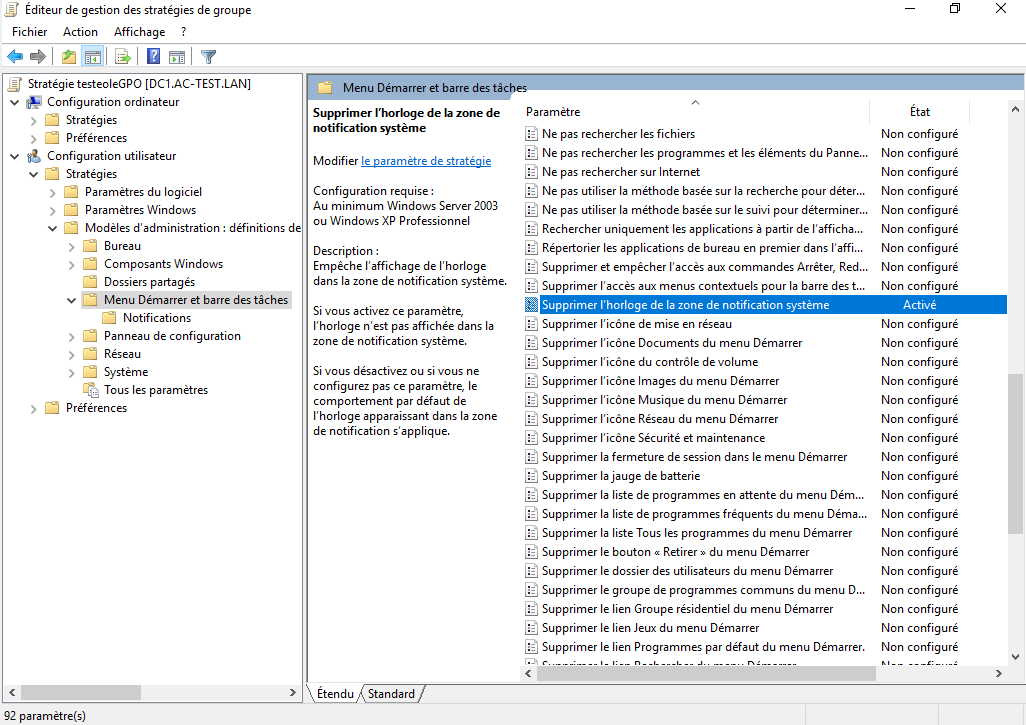This screenshot has width=1026, height=725.
Task: Select 'Supprimer l'icône Sécurité et maintenance' policy
Action: (653, 438)
